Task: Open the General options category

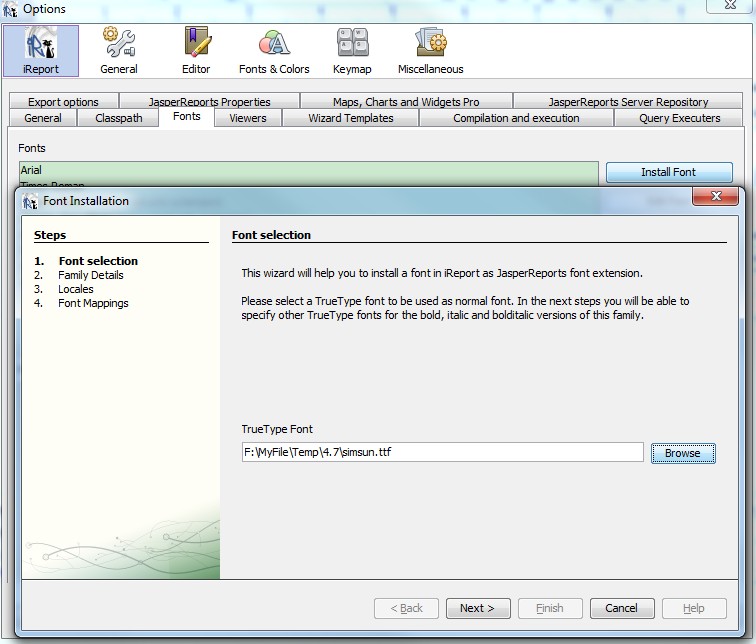Action: (x=119, y=51)
